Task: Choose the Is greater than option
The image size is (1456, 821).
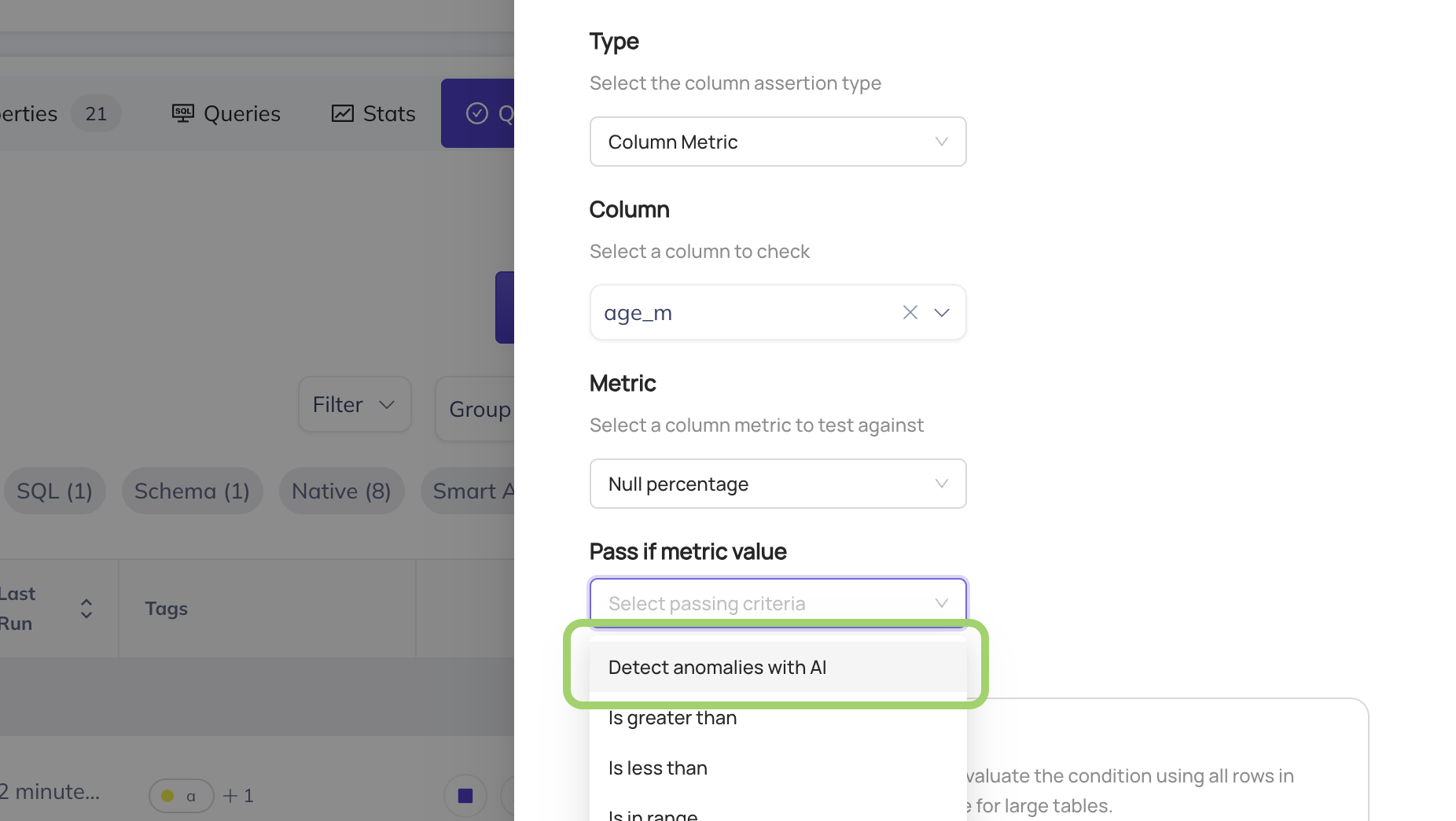Action: pos(672,718)
